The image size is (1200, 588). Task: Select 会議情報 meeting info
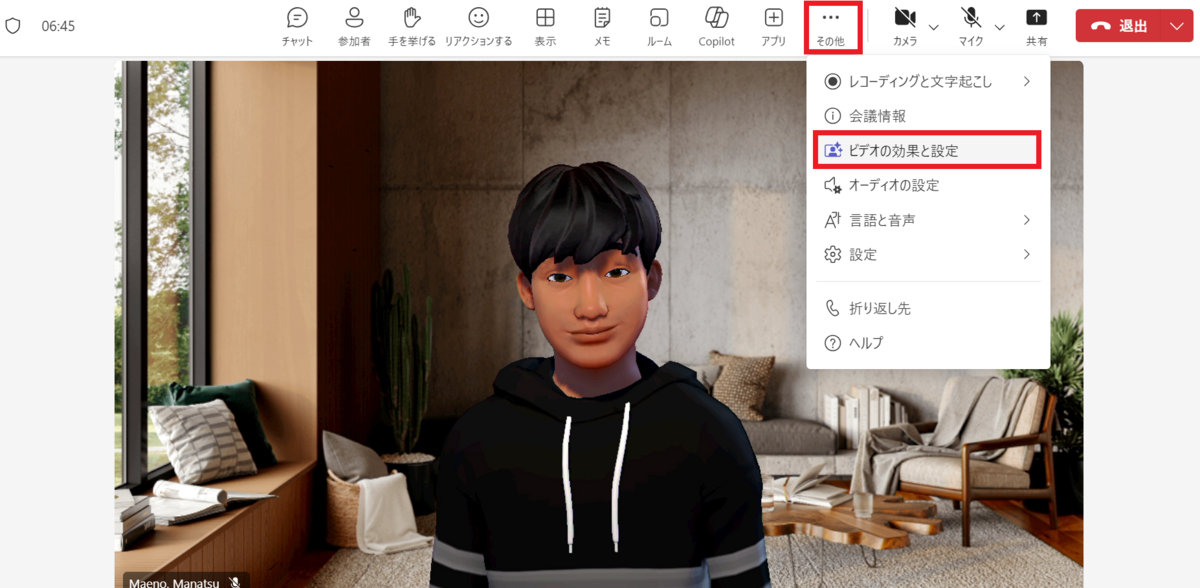(928, 116)
